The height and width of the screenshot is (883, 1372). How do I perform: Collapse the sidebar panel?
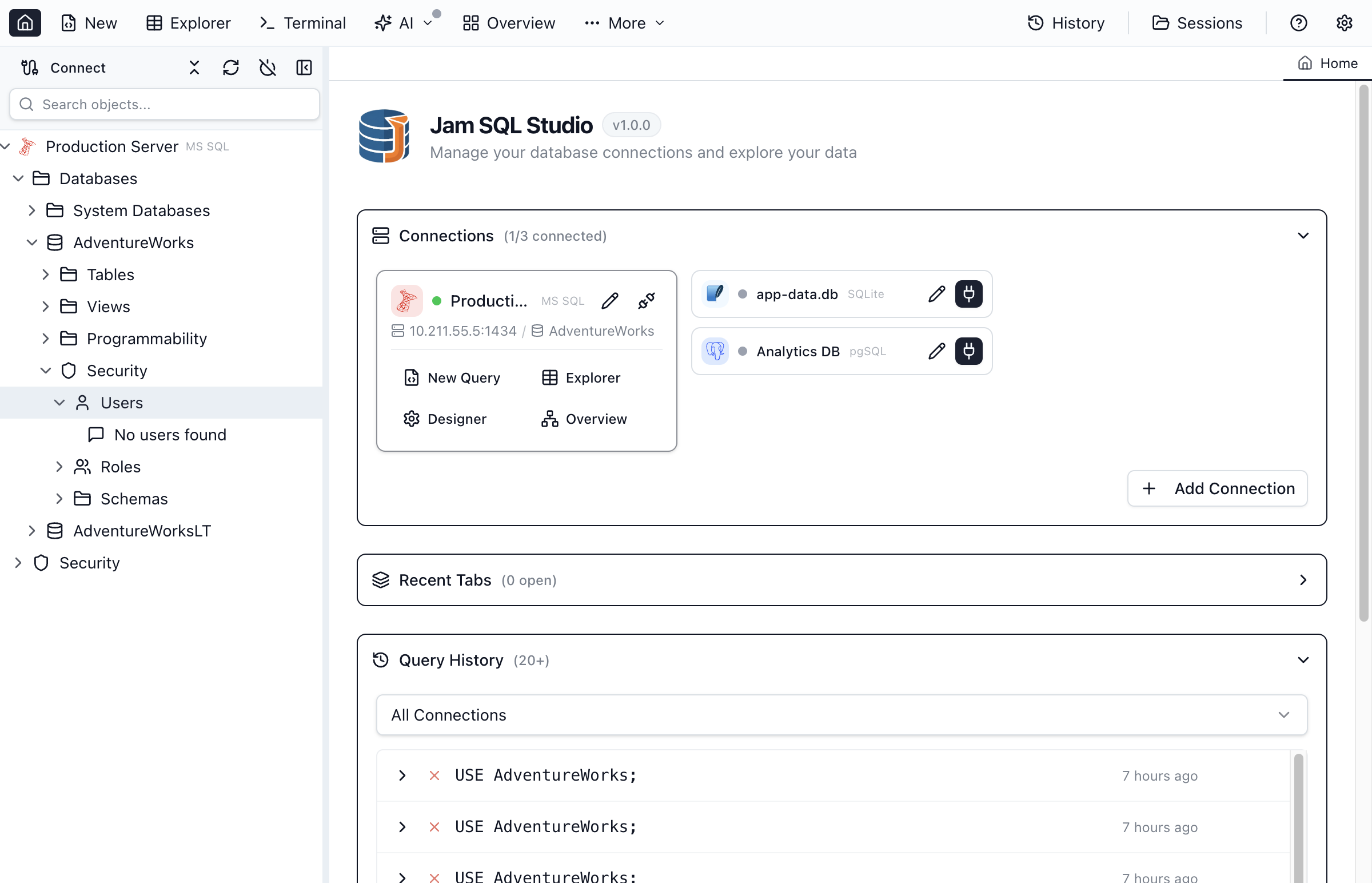pyautogui.click(x=304, y=67)
